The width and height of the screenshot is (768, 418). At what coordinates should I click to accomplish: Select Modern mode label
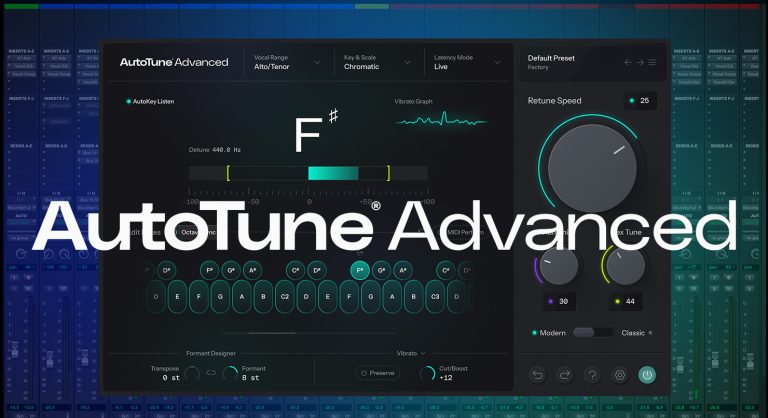point(552,333)
